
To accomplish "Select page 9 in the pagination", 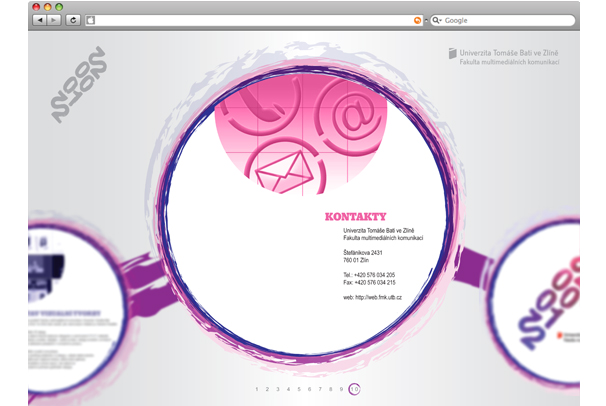I will point(341,388).
